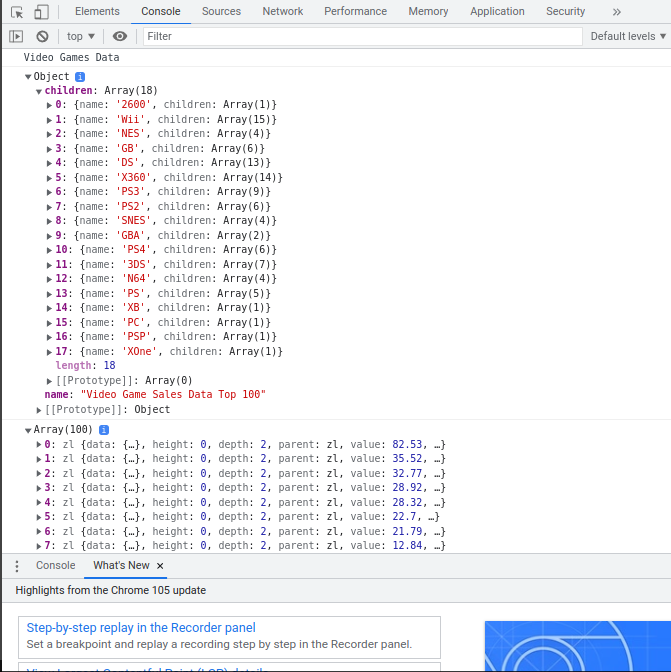671x672 pixels.
Task: Clear the console with the ban icon
Action: tap(42, 36)
